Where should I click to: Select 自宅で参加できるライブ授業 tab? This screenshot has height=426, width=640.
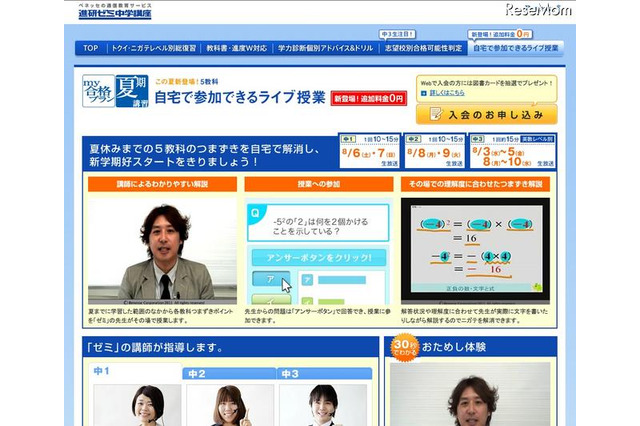pos(516,48)
